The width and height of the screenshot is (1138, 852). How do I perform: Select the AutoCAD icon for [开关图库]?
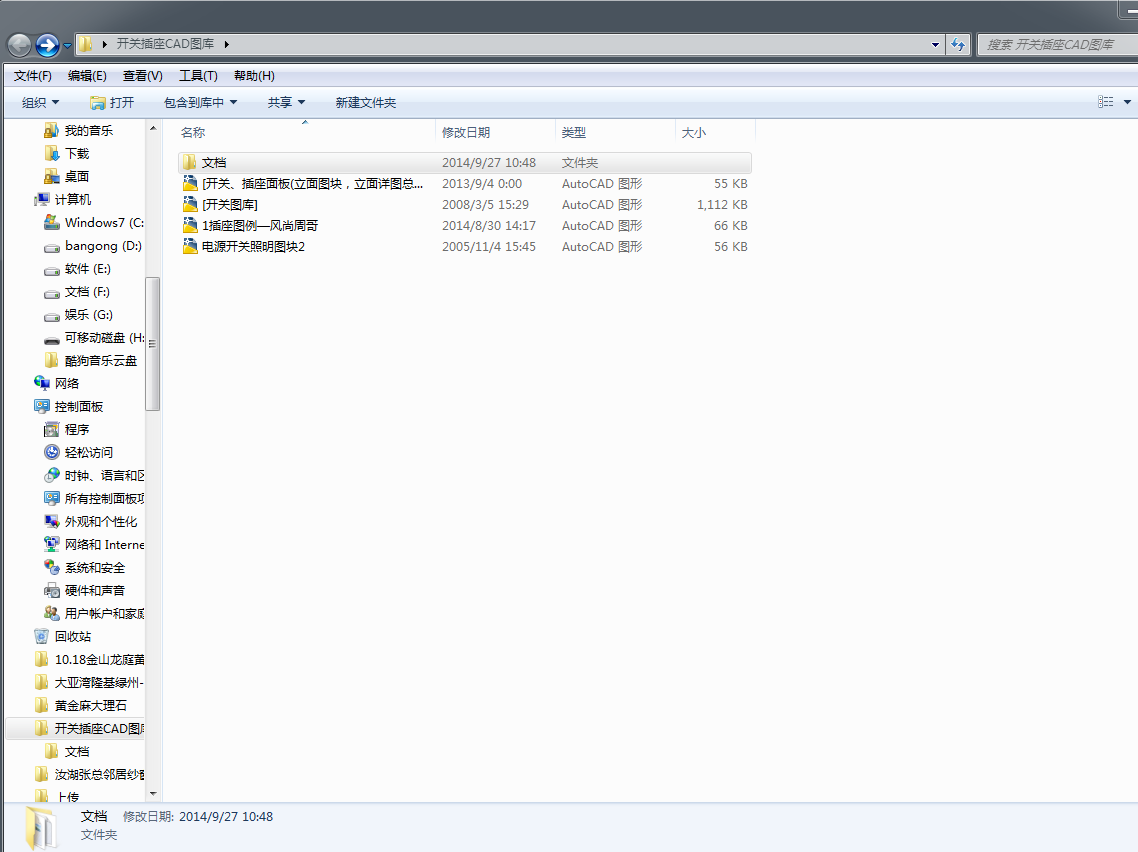click(189, 205)
